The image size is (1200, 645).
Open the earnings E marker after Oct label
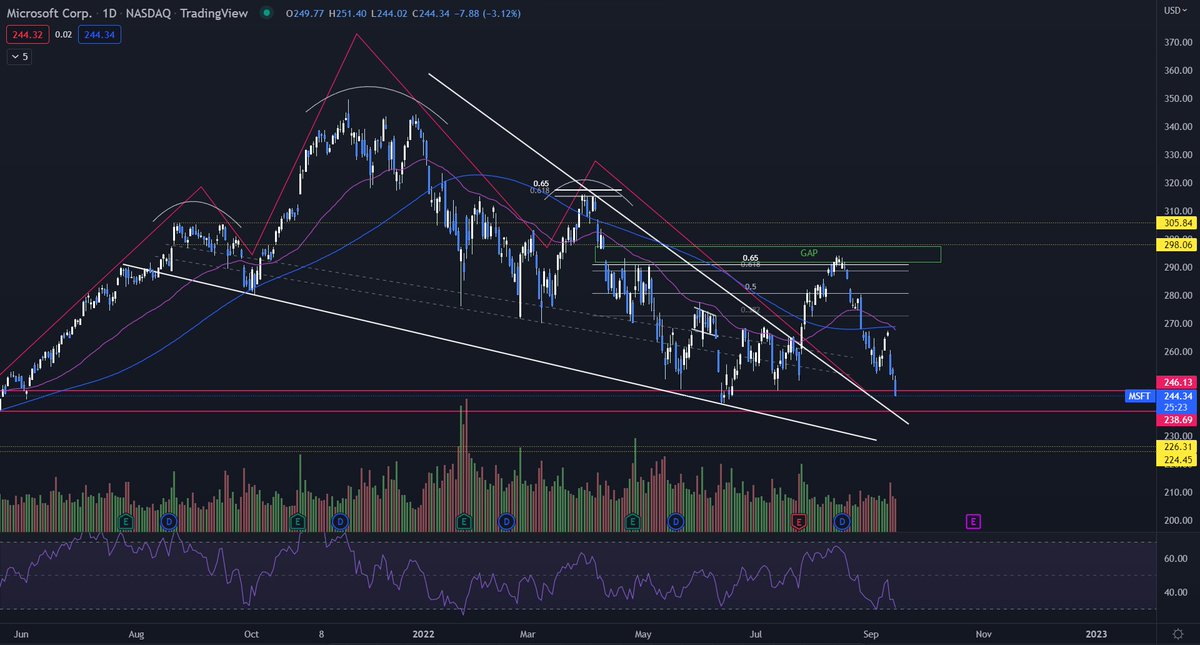pos(297,521)
